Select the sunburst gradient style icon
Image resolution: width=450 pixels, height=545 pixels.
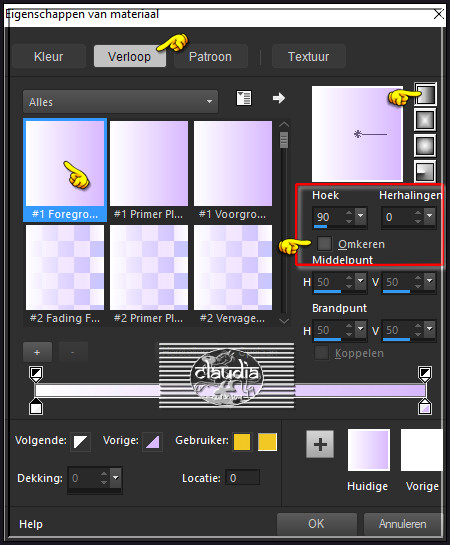click(x=425, y=146)
